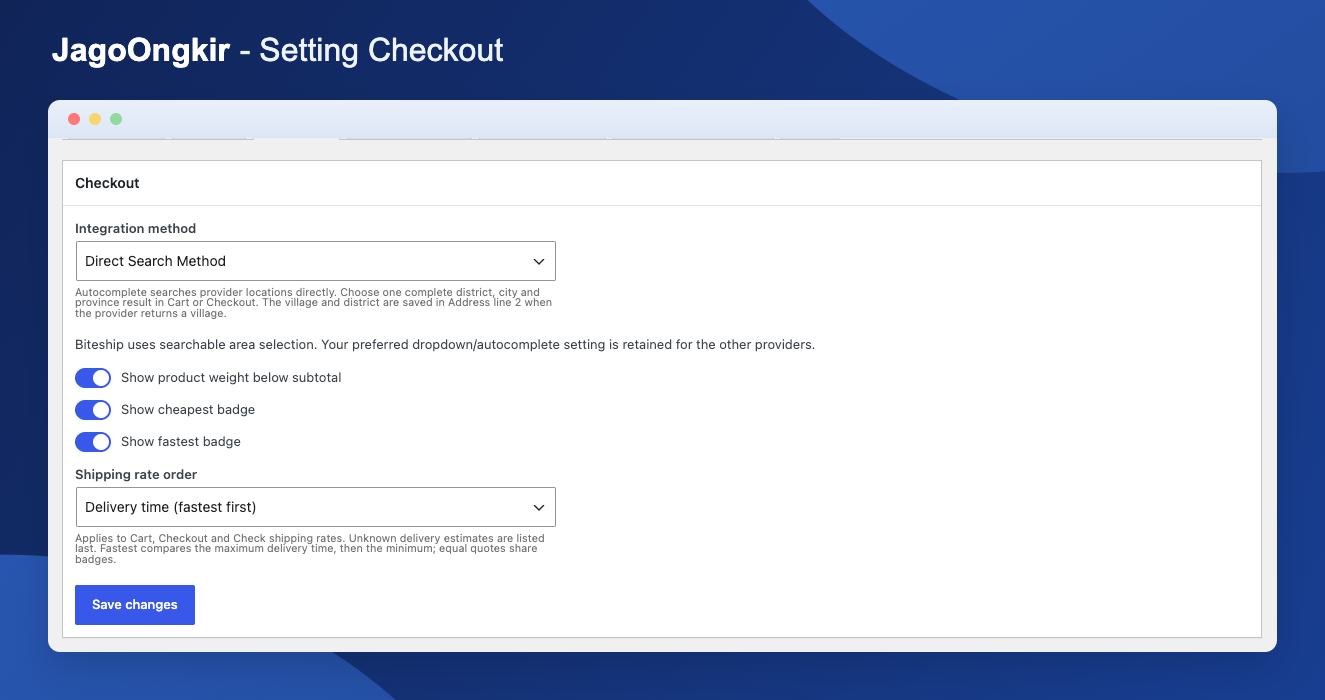Viewport: 1325px width, 700px height.
Task: Click Show product weight below subtotal label
Action: pyautogui.click(x=231, y=378)
